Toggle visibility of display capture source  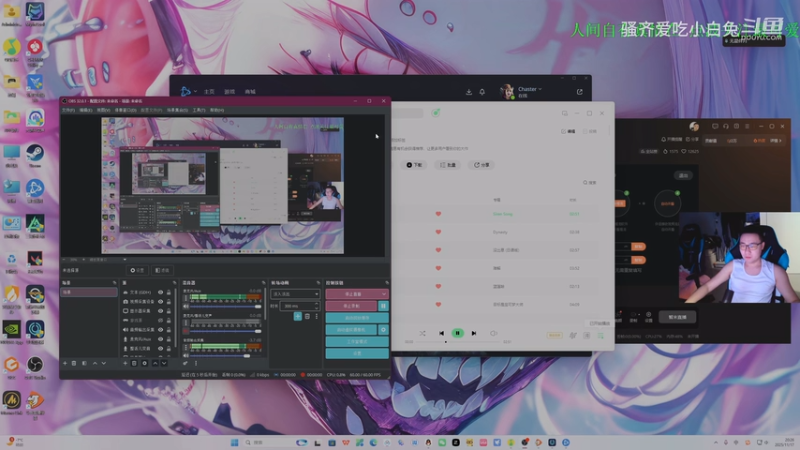160,311
